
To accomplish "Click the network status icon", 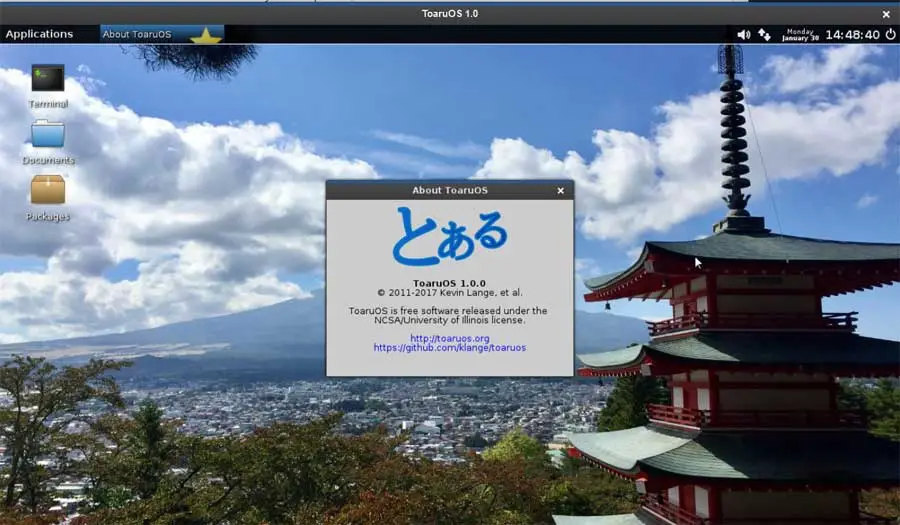I will click(764, 34).
